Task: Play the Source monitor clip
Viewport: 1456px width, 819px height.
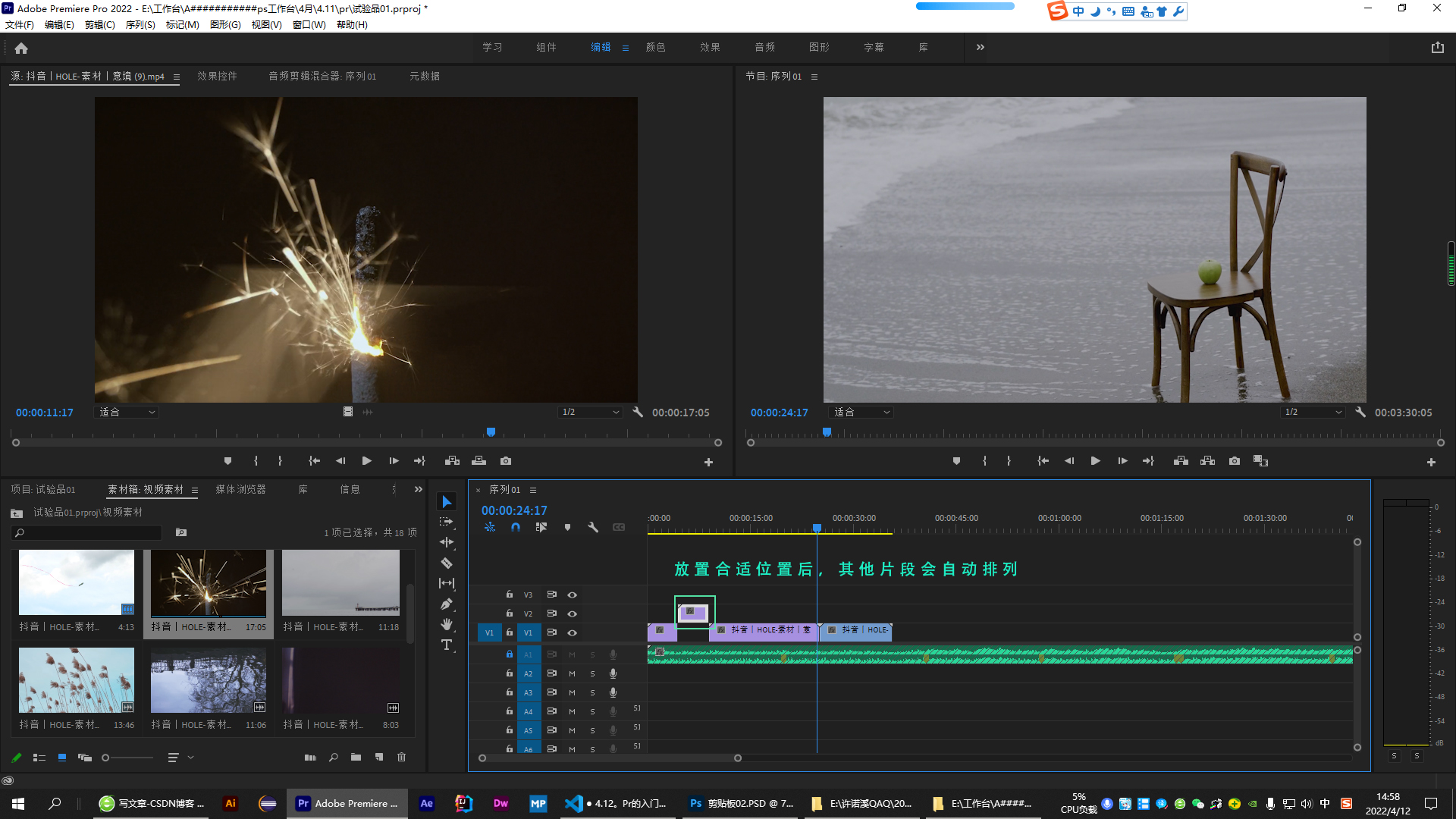Action: [366, 460]
